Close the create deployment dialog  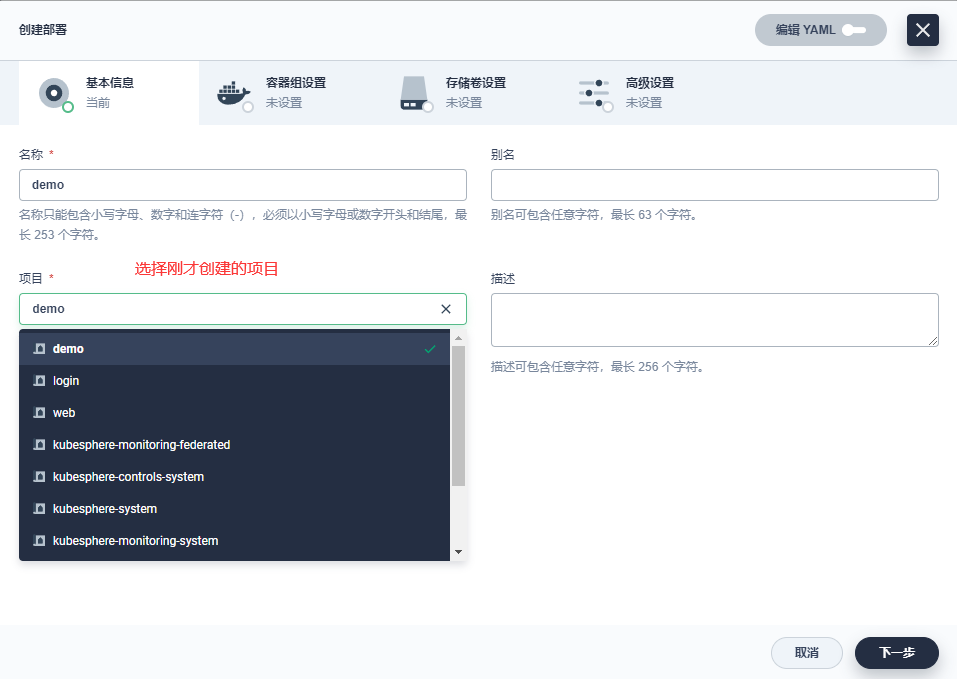point(922,30)
